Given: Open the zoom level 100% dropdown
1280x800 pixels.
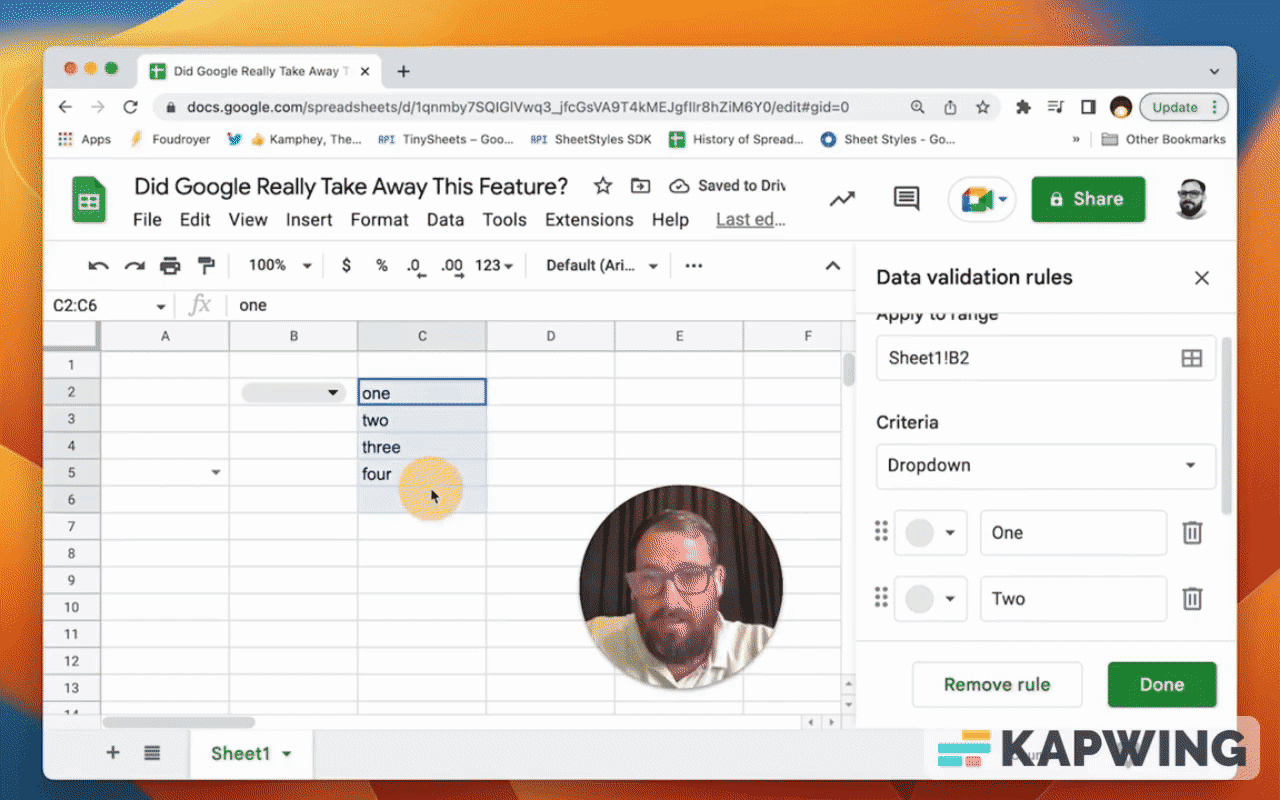Looking at the screenshot, I should pos(279,266).
